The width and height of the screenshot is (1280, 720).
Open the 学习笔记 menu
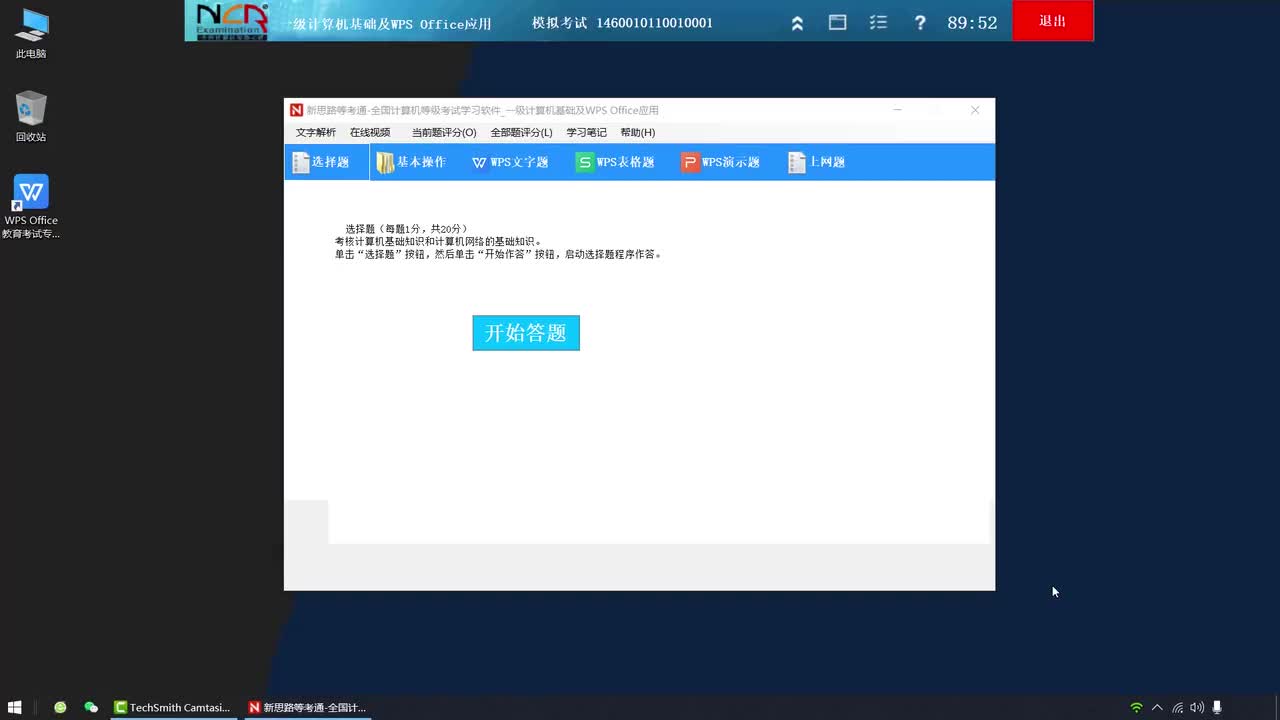click(x=586, y=132)
